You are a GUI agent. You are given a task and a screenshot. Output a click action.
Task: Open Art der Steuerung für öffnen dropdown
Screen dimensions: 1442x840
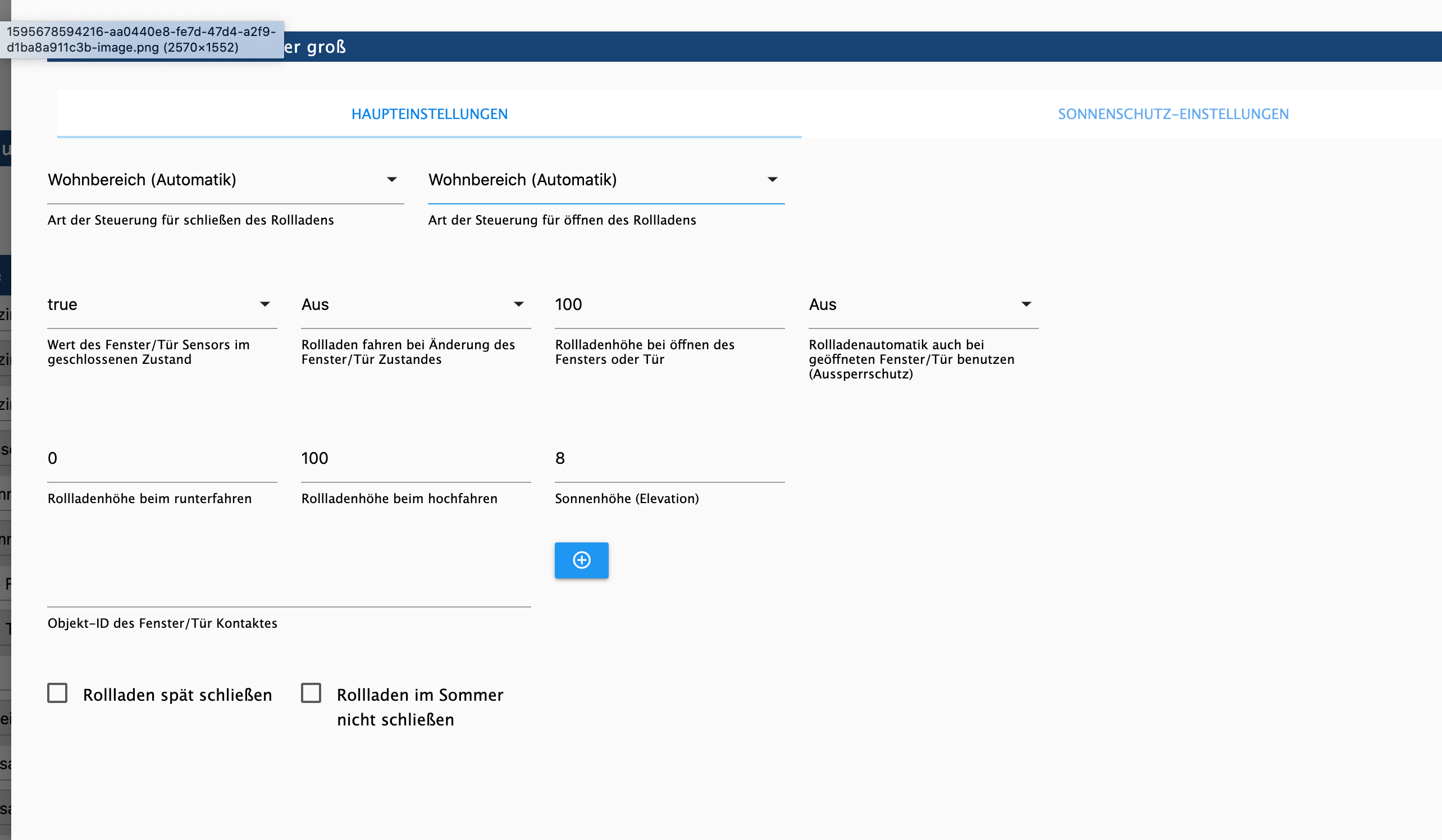(606, 180)
